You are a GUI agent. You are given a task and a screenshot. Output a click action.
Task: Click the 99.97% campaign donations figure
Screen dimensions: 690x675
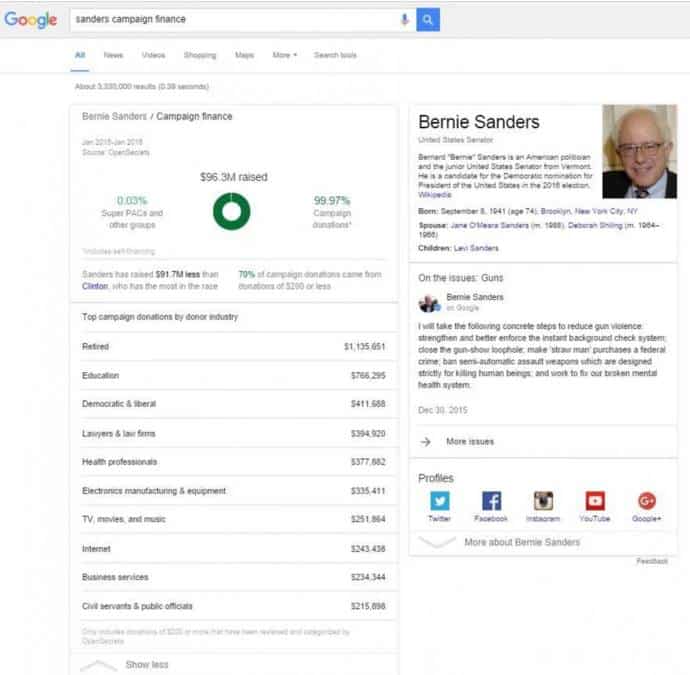(x=332, y=201)
